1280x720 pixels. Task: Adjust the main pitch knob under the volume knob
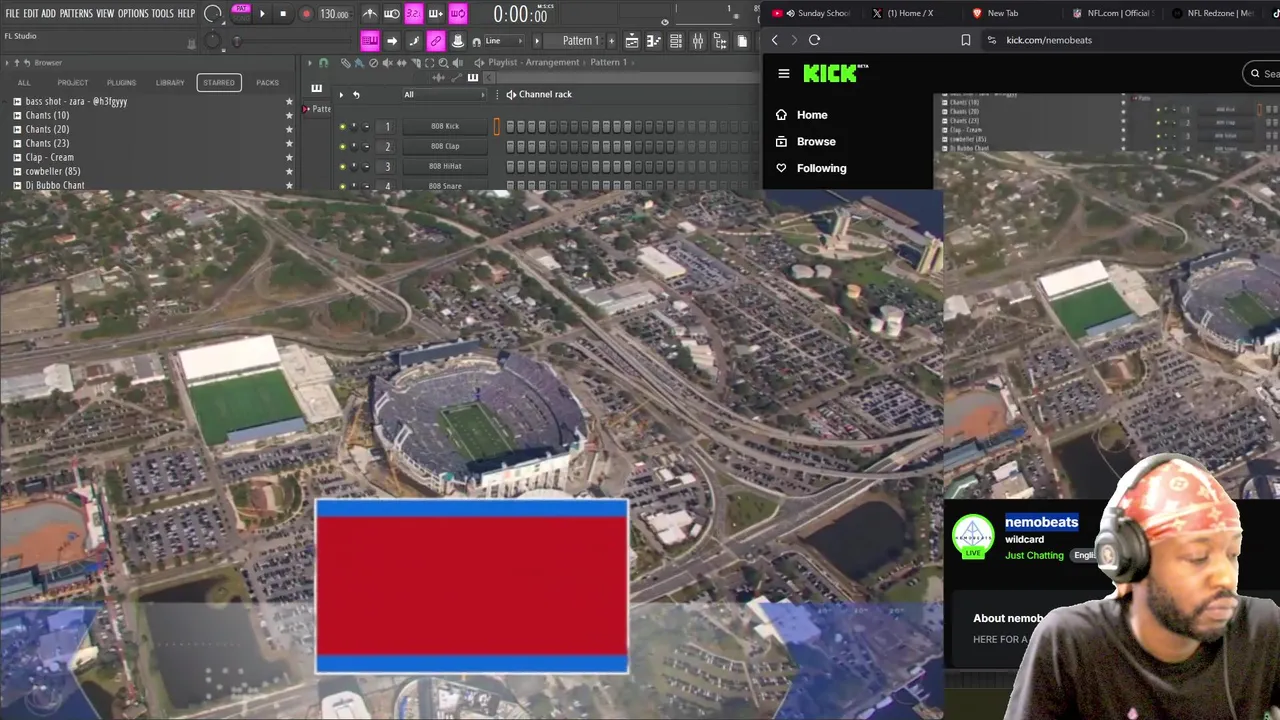pyautogui.click(x=212, y=41)
